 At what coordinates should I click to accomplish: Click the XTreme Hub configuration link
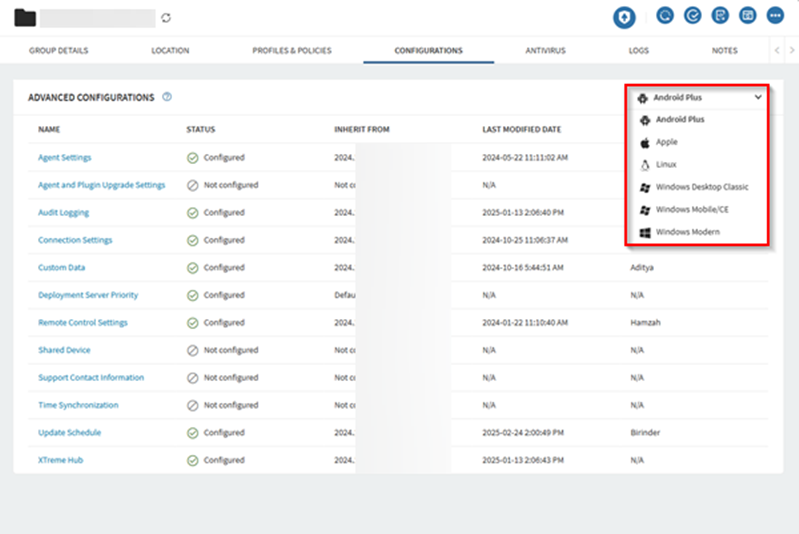pyautogui.click(x=61, y=460)
